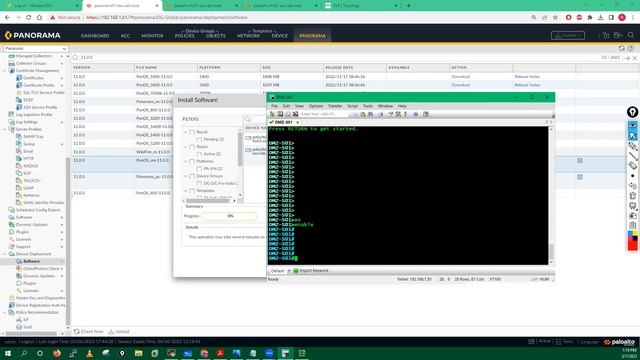Bookmark page with star icon in address bar

pos(556,18)
